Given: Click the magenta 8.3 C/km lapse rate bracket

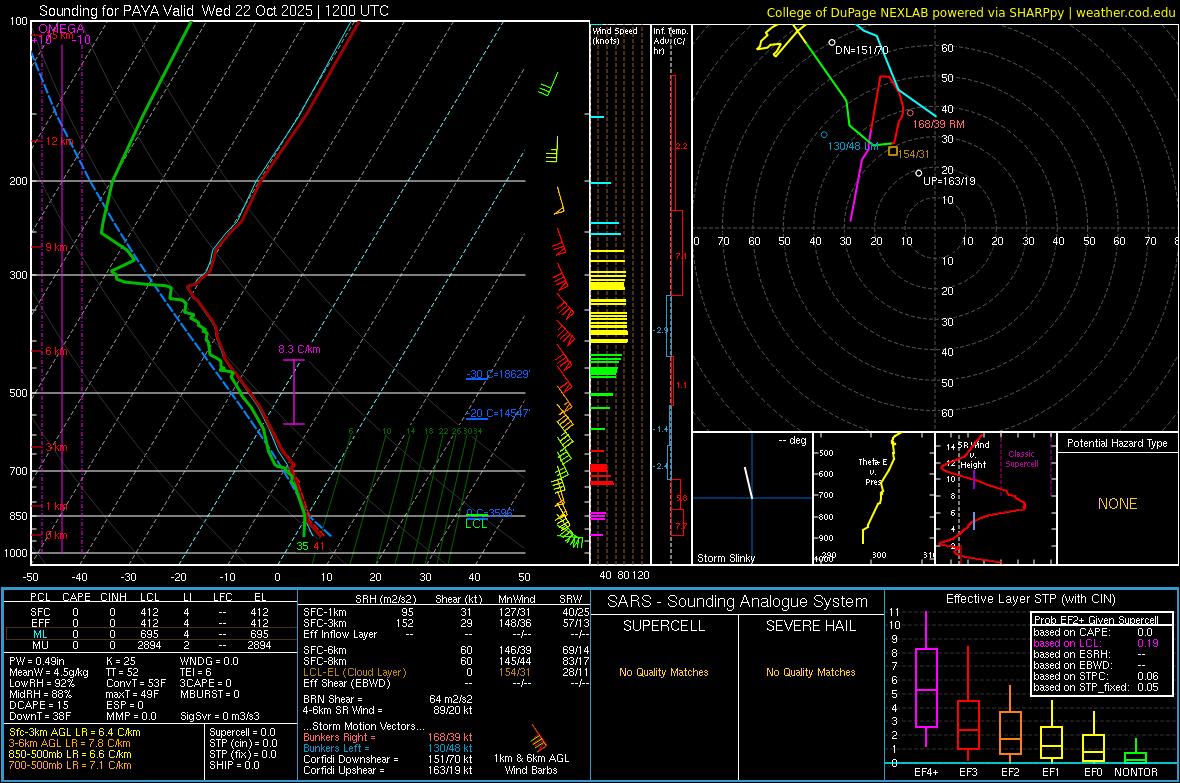Looking at the screenshot, I should (x=294, y=392).
